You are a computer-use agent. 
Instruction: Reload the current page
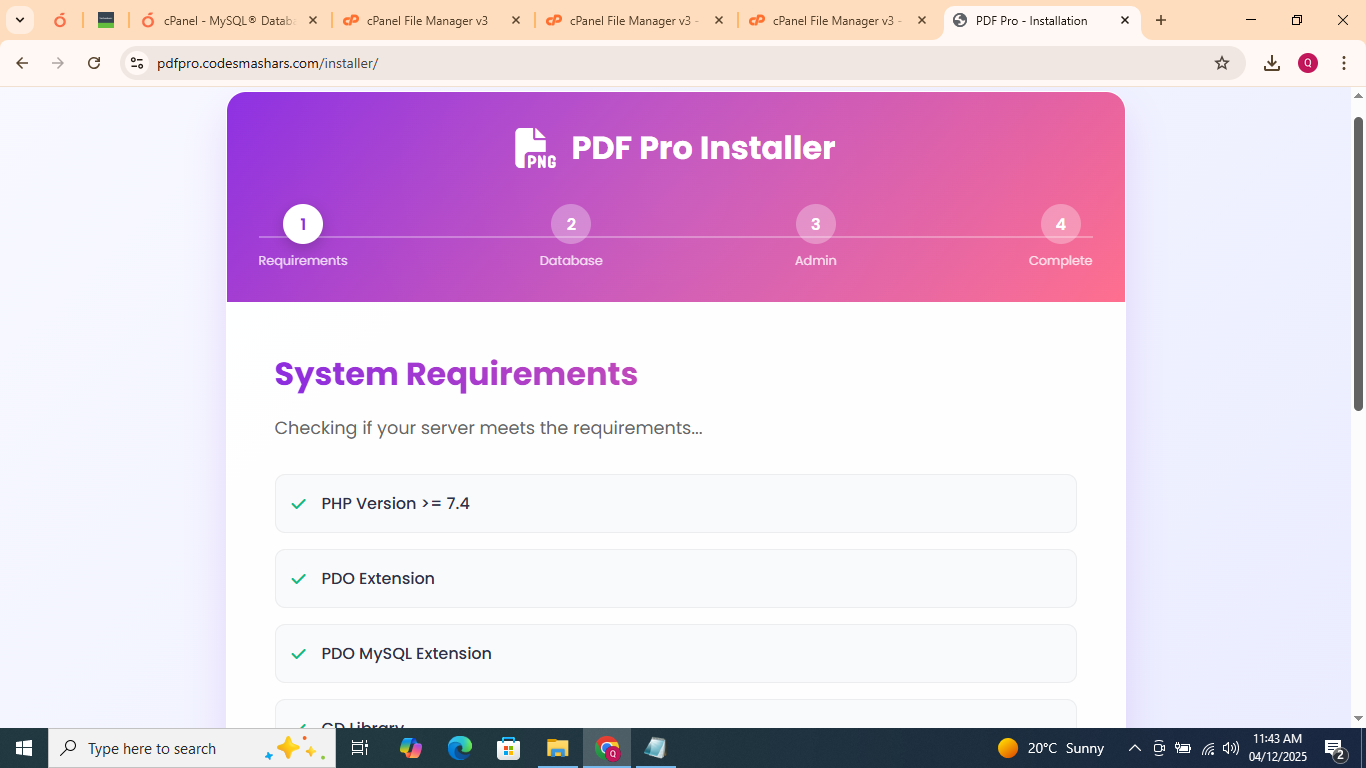(94, 62)
